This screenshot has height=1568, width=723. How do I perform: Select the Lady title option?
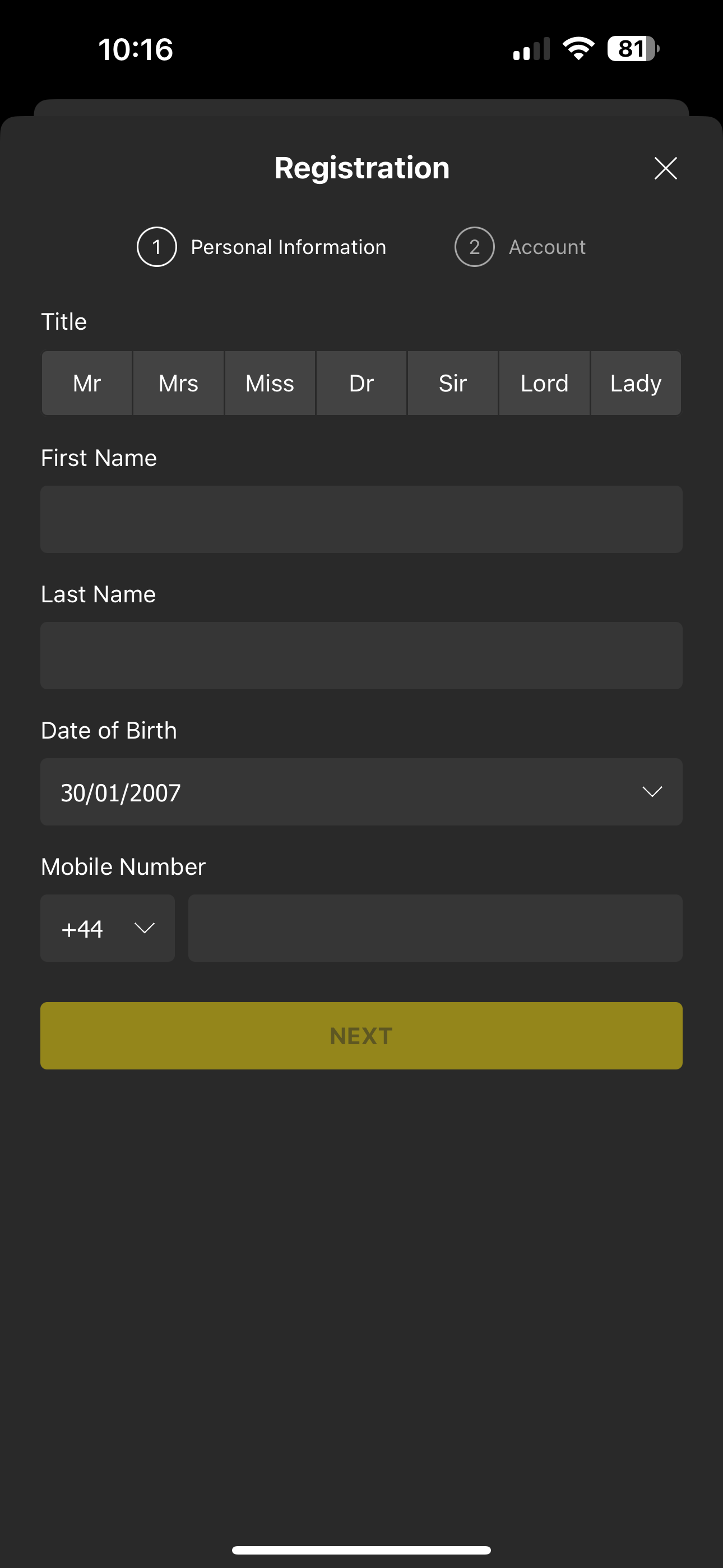pyautogui.click(x=636, y=383)
